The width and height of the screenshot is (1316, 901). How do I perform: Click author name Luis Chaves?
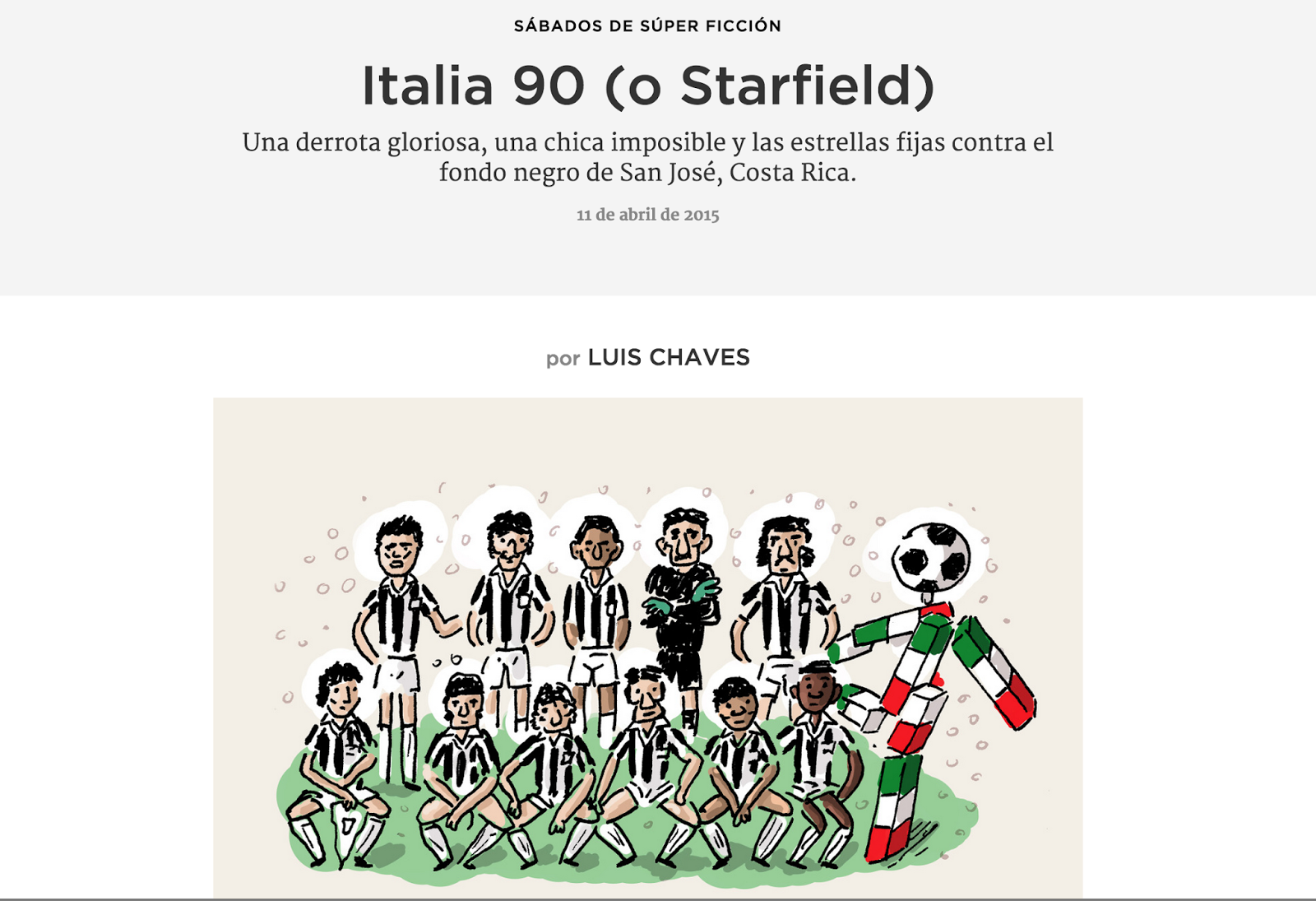click(x=669, y=357)
